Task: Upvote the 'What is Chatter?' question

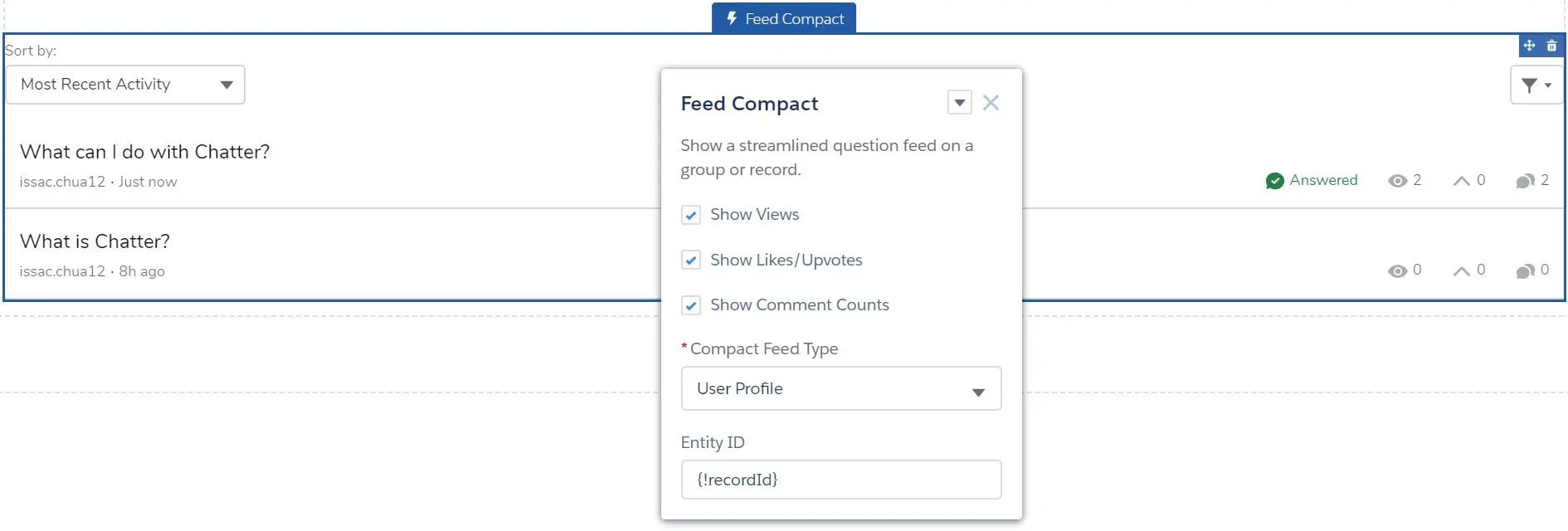Action: 1462,271
